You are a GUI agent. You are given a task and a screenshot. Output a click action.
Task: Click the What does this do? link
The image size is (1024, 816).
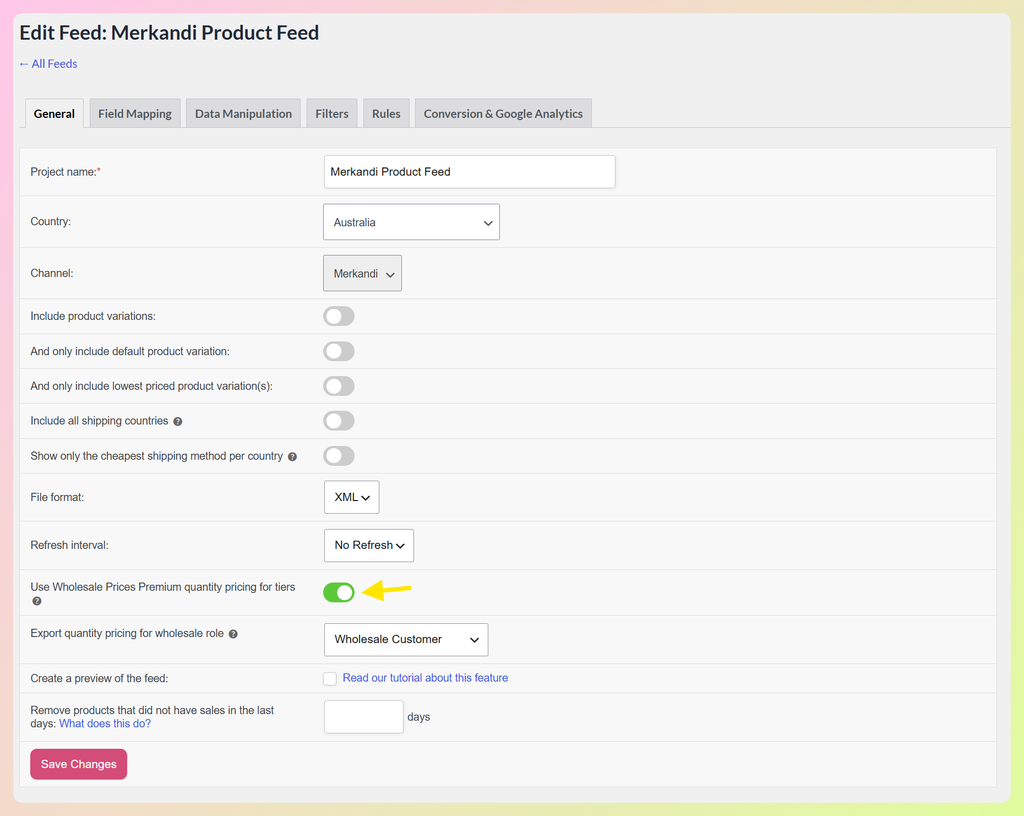[x=105, y=724]
